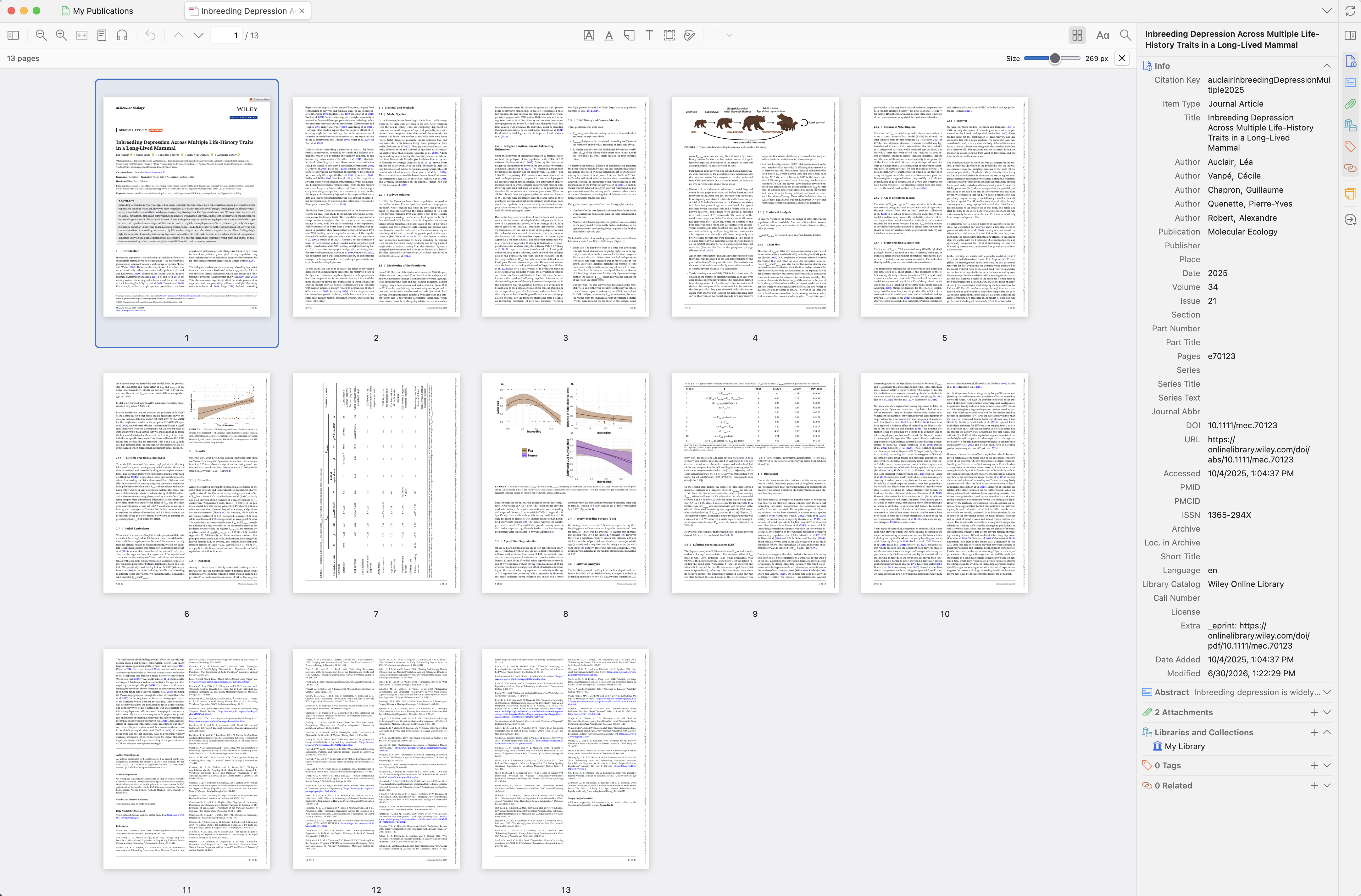
Task: Open page 8 thumbnail
Action: (x=565, y=483)
